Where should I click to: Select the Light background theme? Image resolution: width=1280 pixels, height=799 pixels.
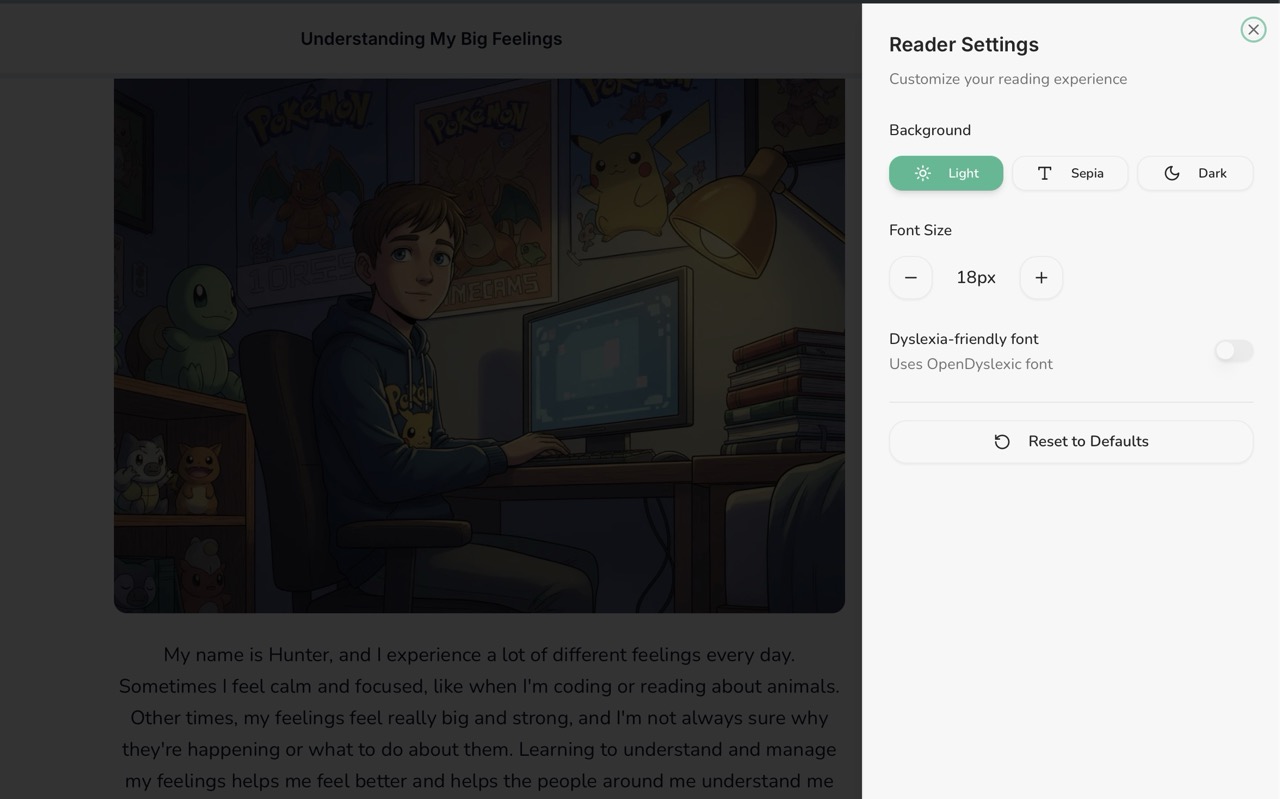(946, 172)
